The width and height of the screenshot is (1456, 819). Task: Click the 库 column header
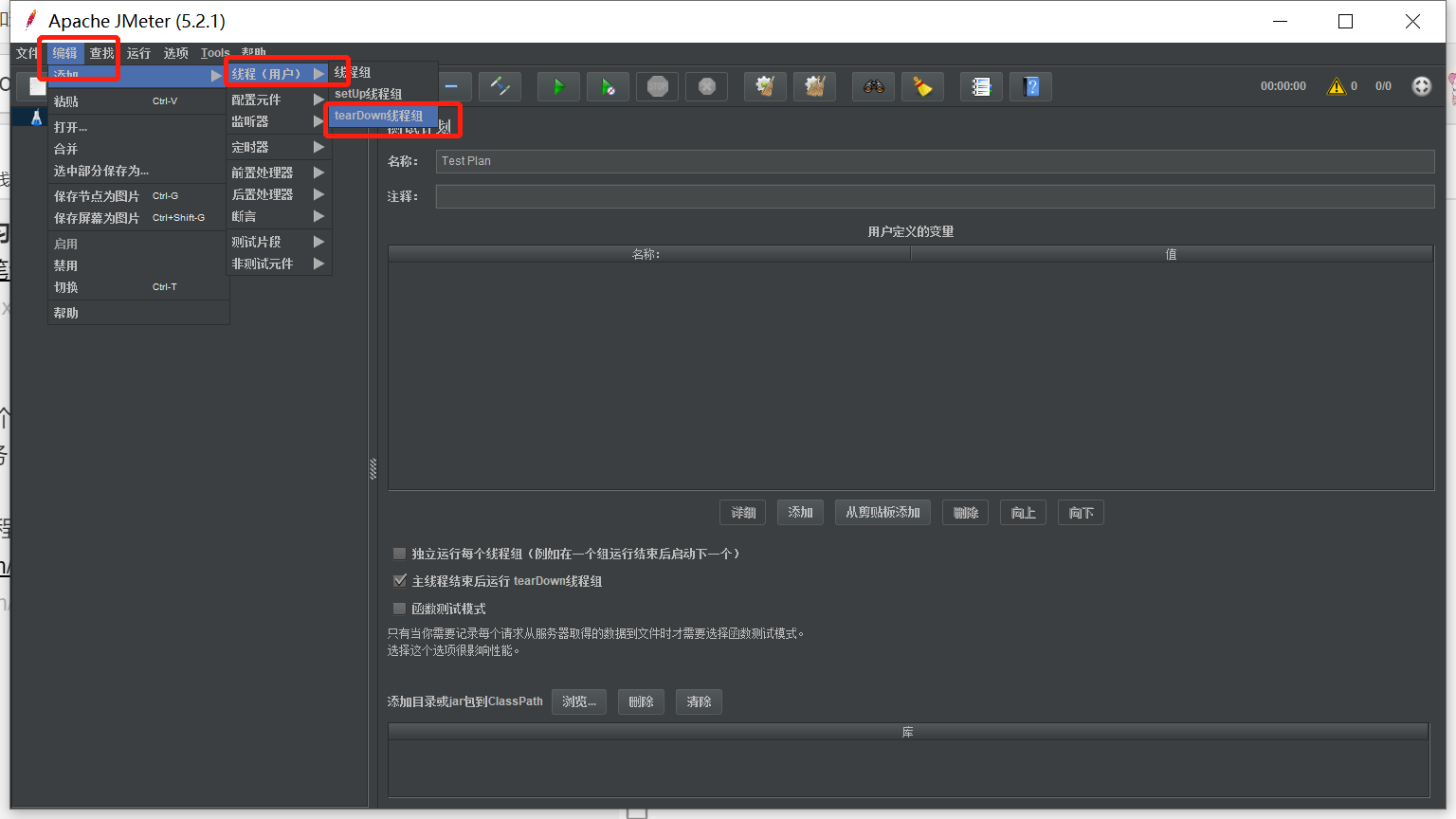[908, 732]
